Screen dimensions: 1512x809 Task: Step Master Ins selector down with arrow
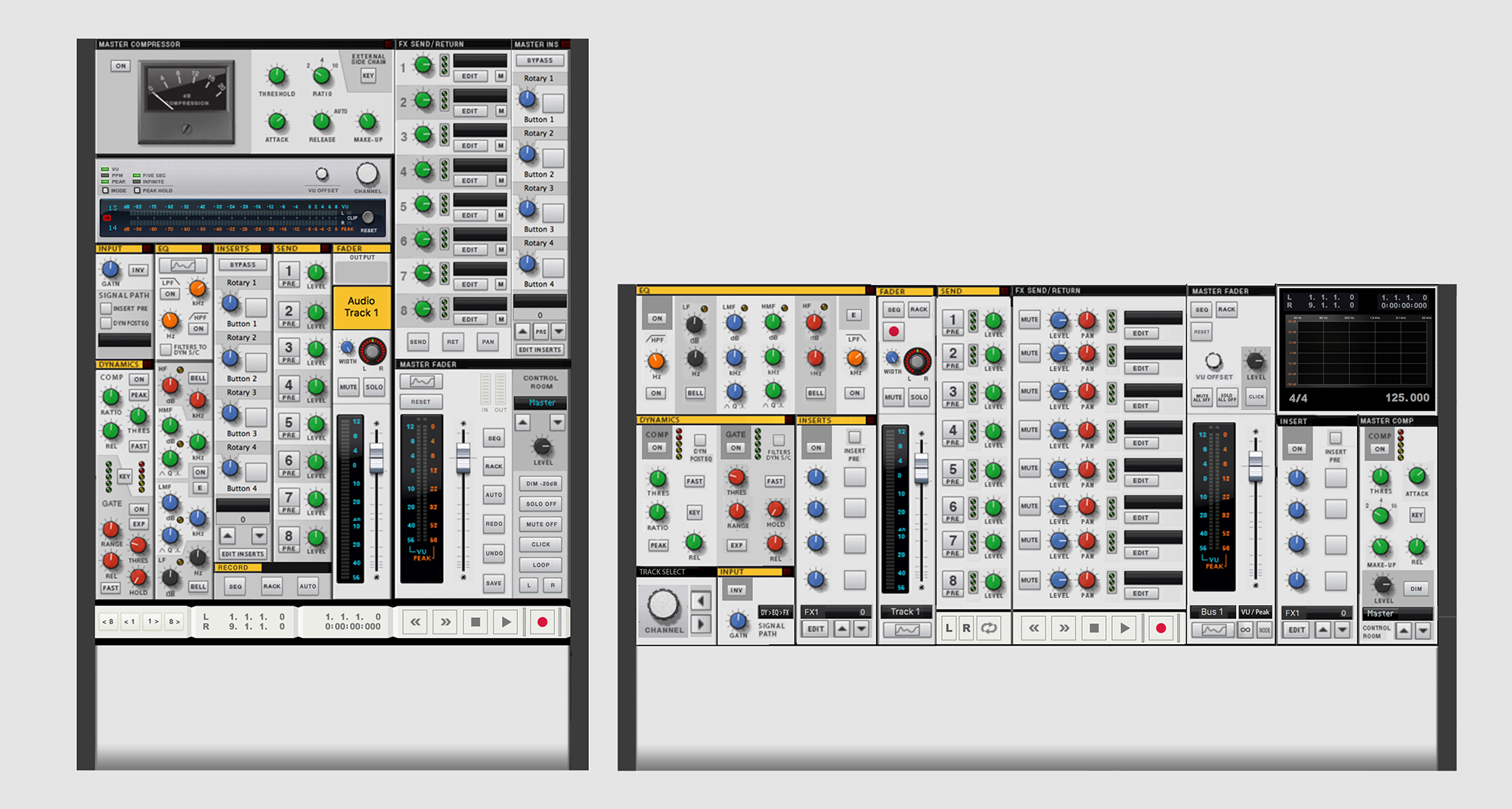559,331
